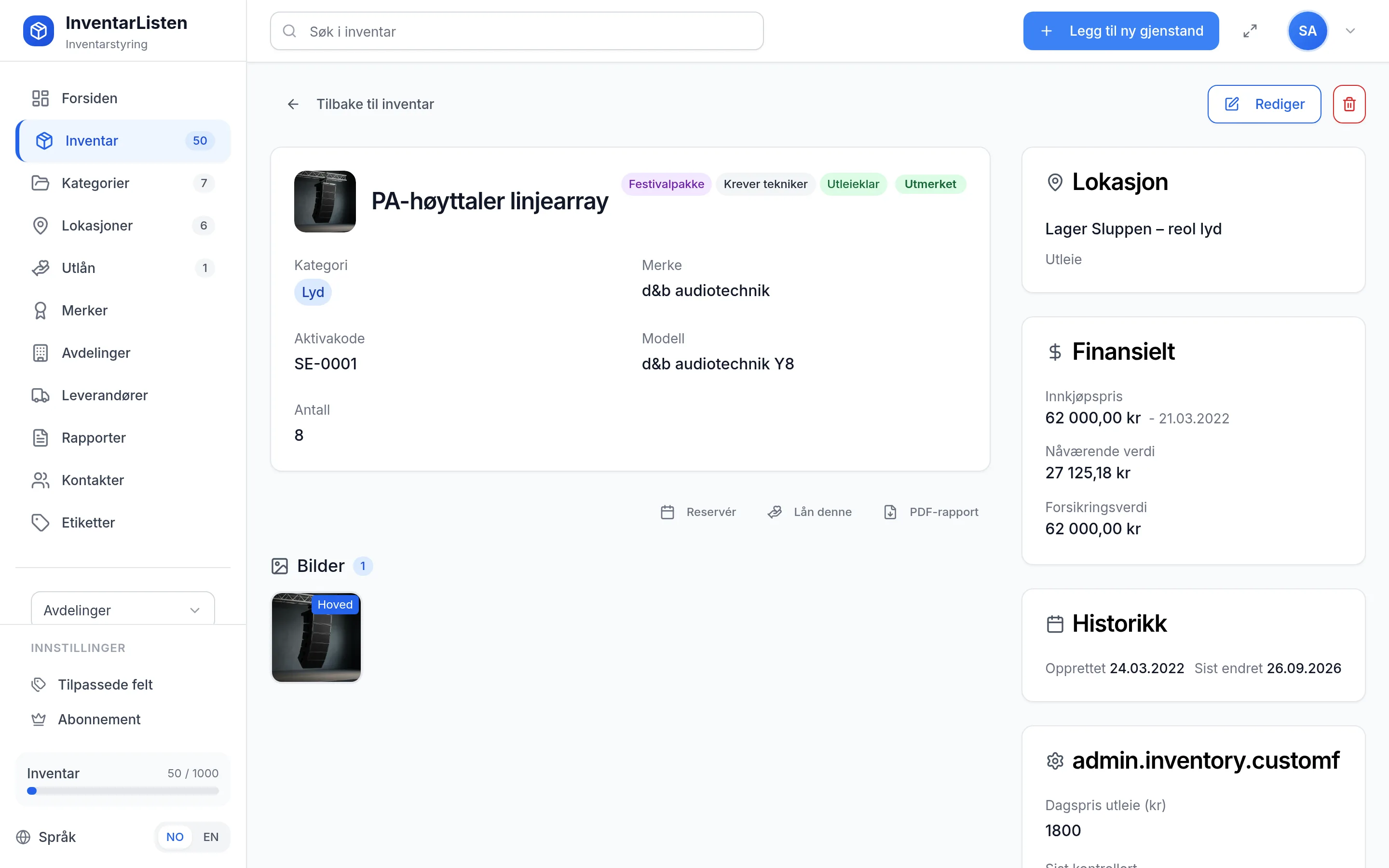Open Rapporter menu item
1389x868 pixels.
click(x=123, y=438)
